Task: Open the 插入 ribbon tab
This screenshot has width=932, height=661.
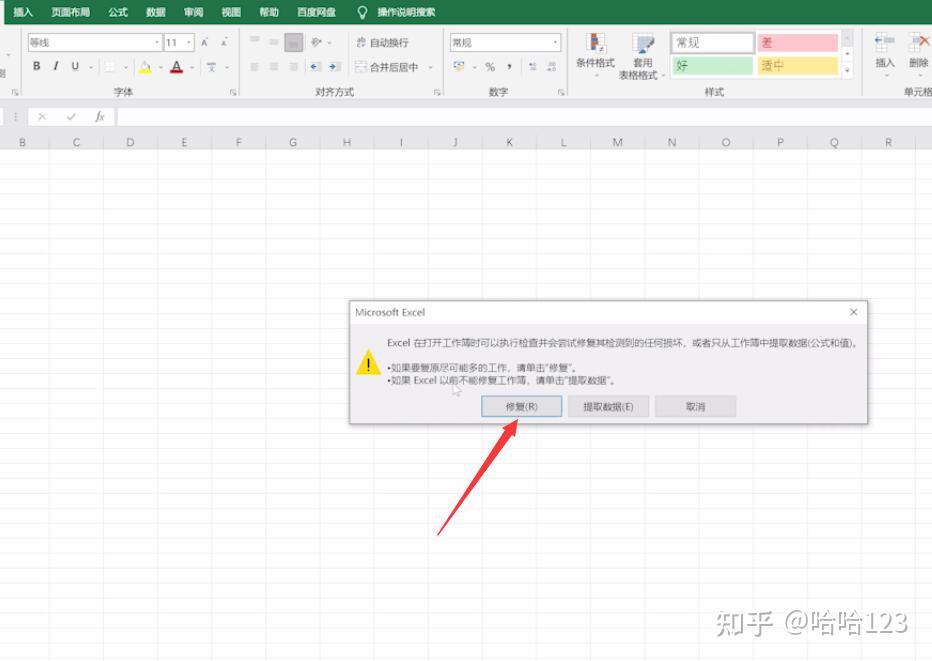Action: 23,12
